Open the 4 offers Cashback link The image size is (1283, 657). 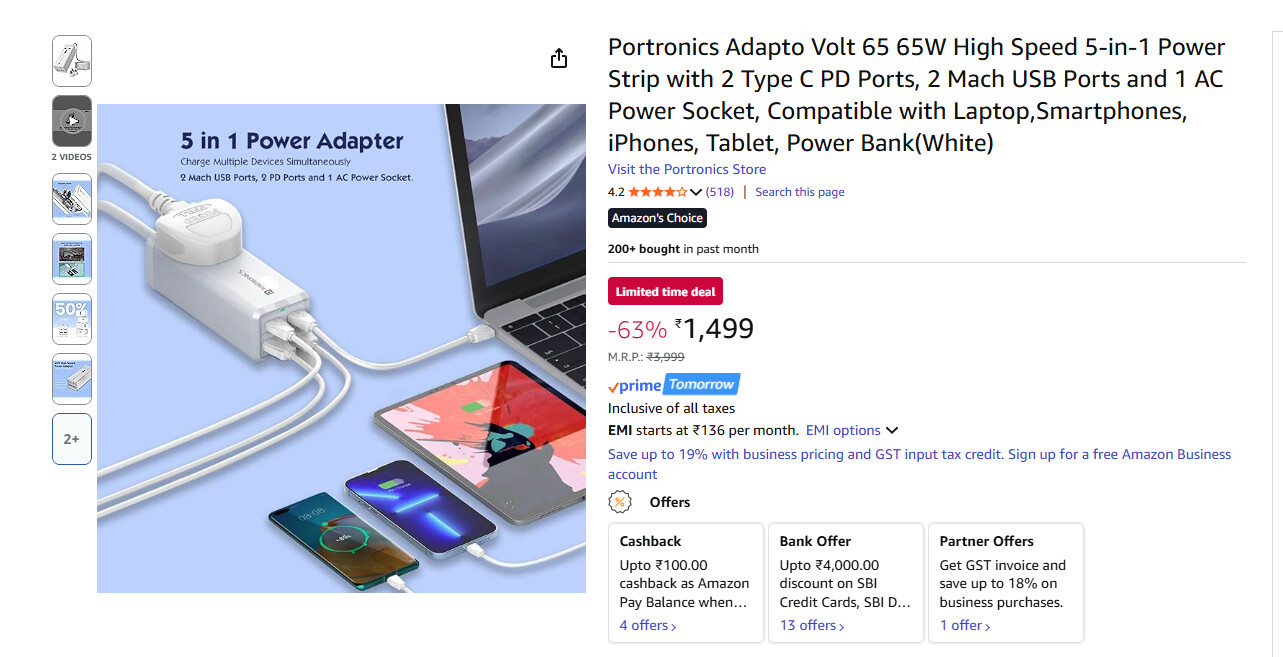pyautogui.click(x=648, y=626)
